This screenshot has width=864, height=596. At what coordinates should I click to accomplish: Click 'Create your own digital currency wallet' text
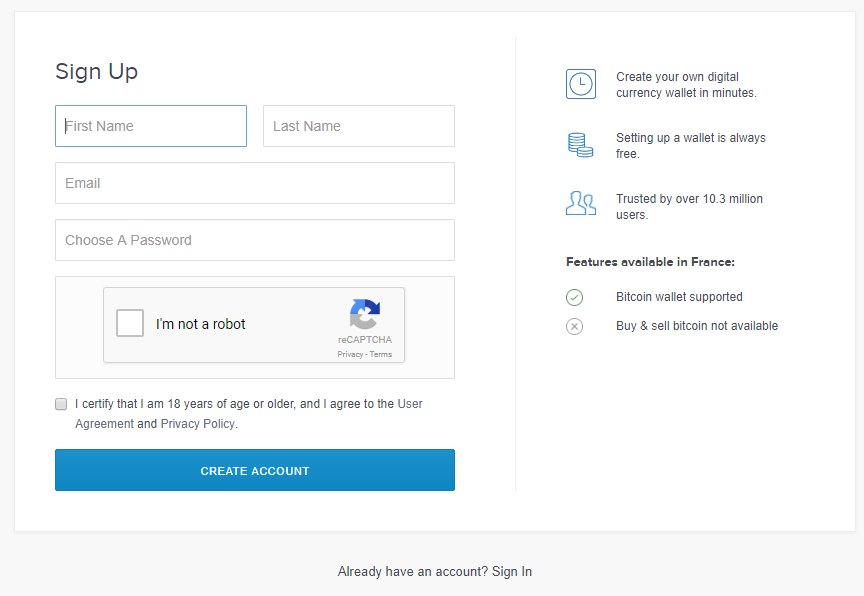click(687, 85)
